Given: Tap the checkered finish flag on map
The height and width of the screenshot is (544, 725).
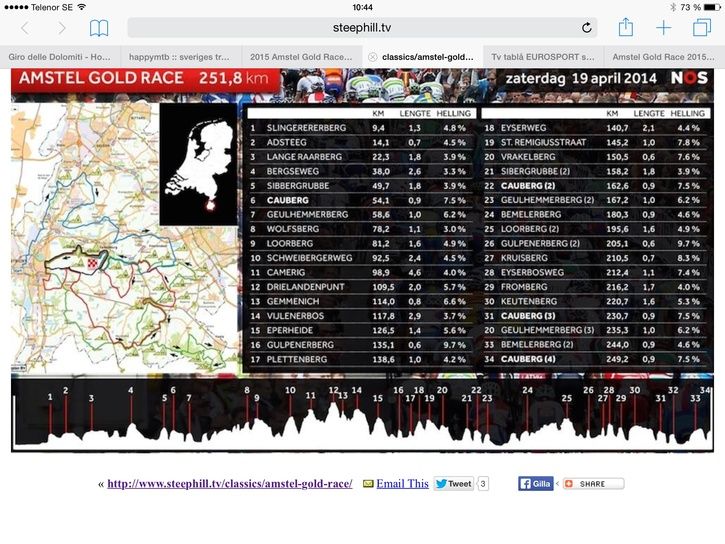Looking at the screenshot, I should tap(92, 264).
